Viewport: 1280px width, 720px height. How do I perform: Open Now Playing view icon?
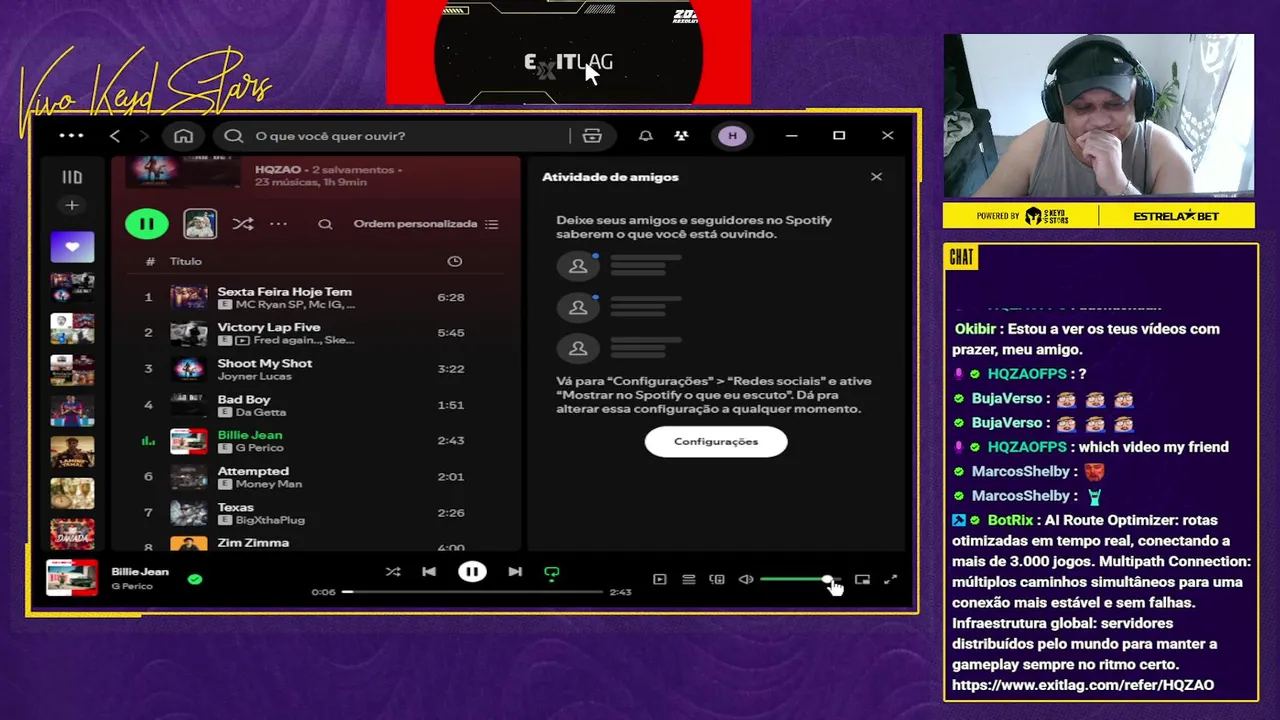[659, 579]
